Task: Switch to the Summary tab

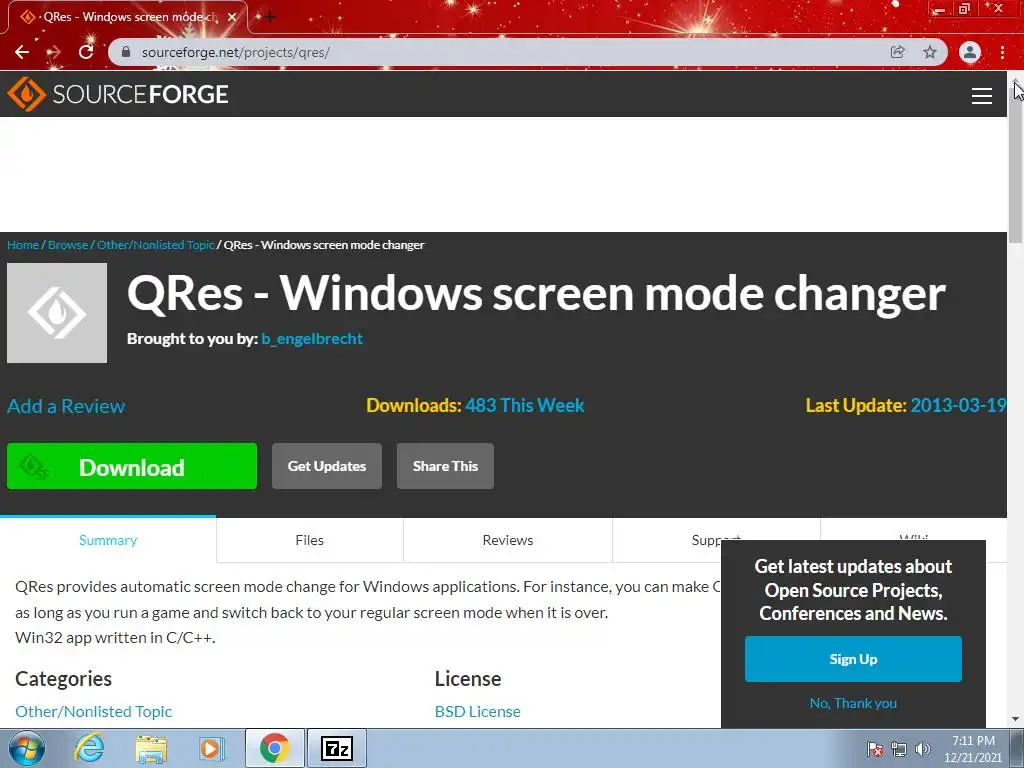Action: [x=108, y=540]
